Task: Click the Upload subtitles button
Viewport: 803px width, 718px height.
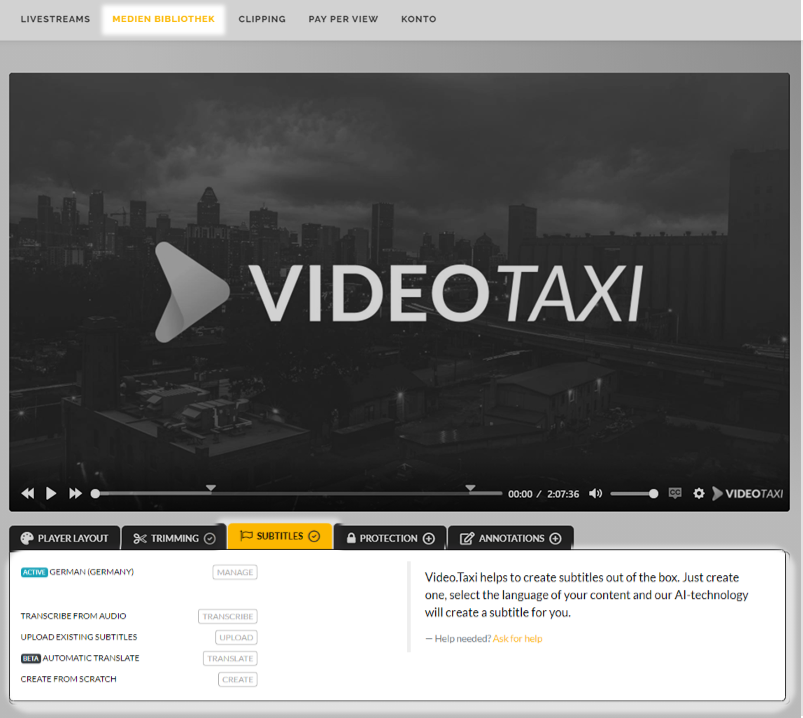Action: [x=236, y=637]
